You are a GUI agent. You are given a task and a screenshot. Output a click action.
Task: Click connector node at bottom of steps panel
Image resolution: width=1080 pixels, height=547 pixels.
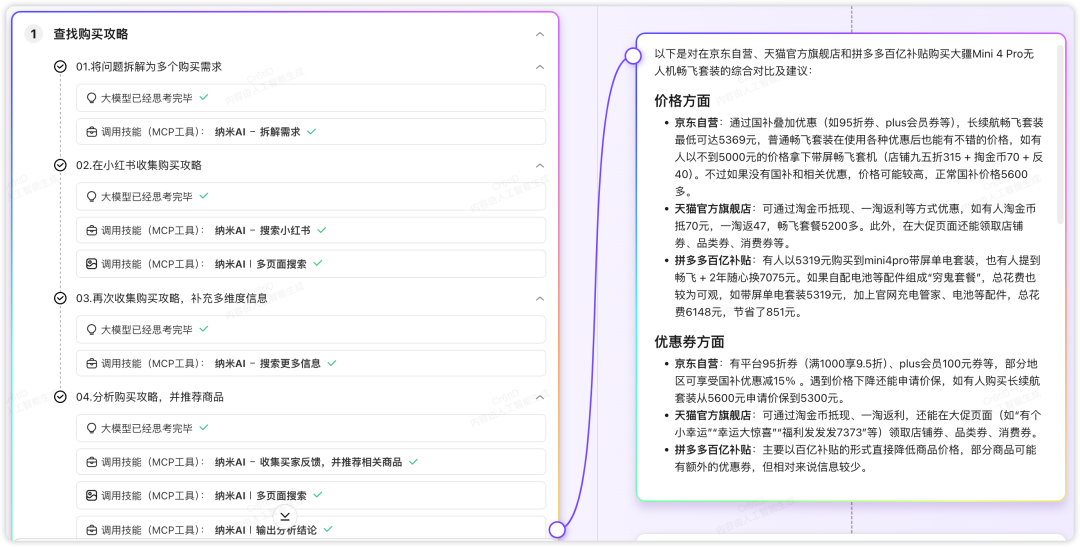(557, 530)
